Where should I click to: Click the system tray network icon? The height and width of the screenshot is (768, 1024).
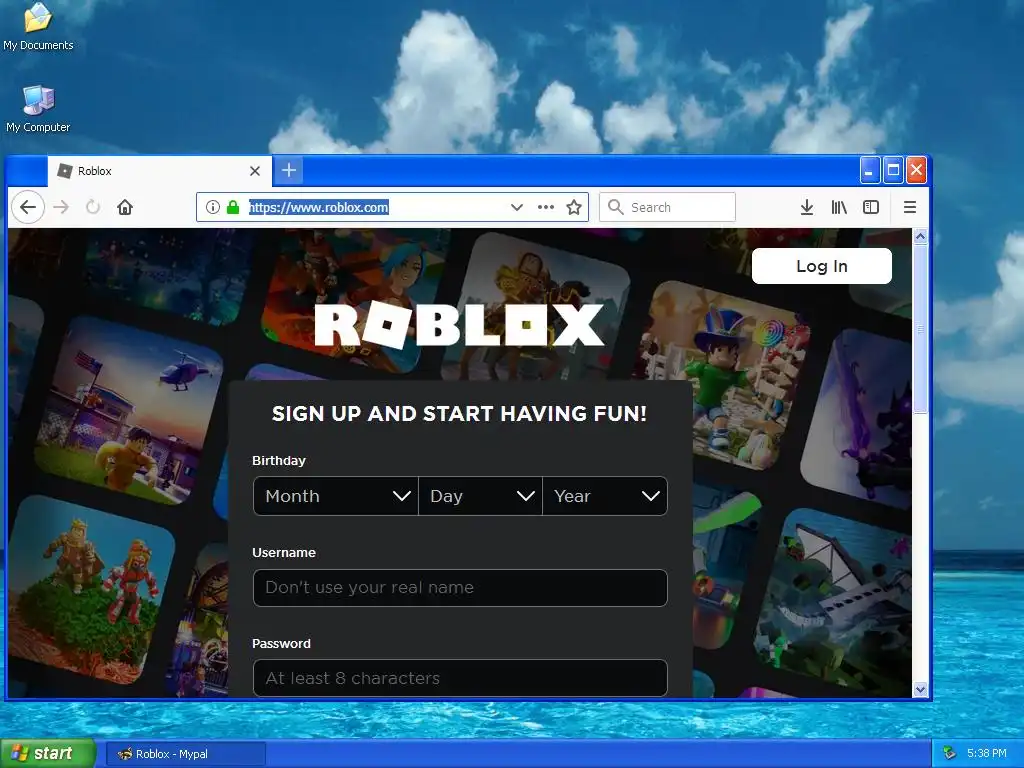click(x=949, y=753)
